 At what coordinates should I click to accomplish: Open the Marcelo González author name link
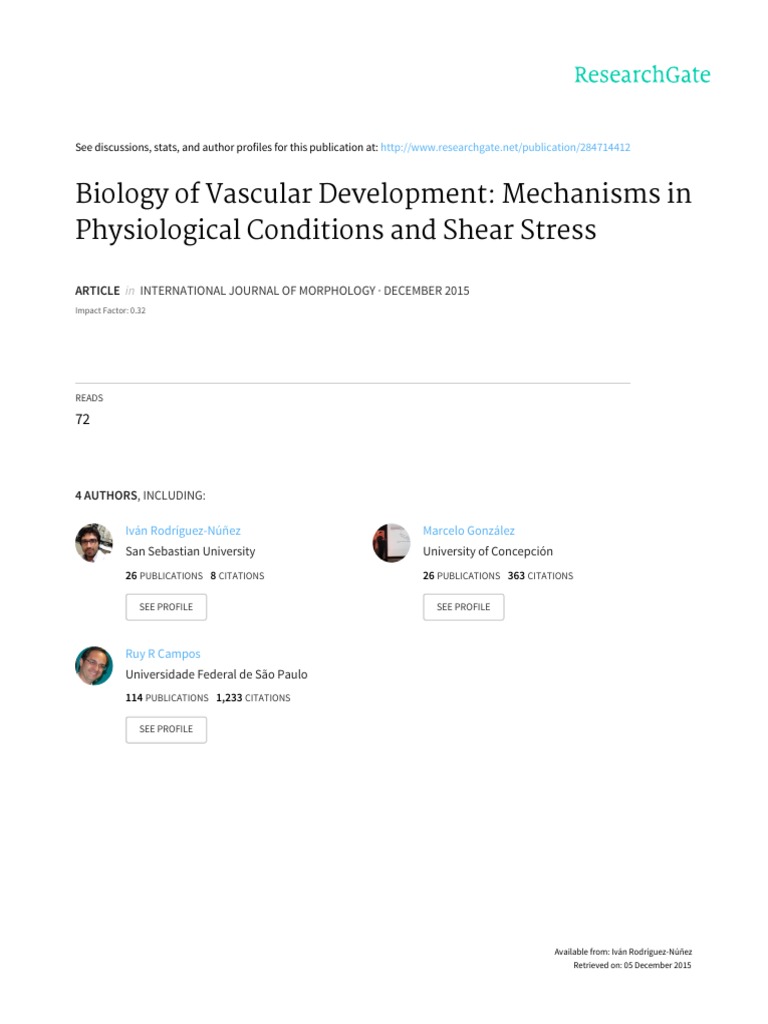[x=468, y=531]
